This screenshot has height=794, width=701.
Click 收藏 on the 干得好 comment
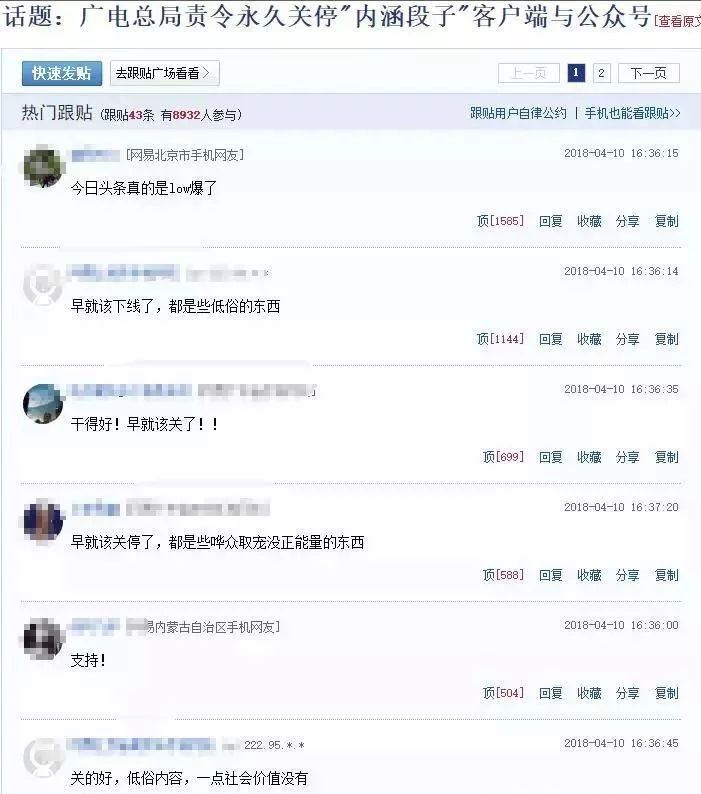click(589, 457)
